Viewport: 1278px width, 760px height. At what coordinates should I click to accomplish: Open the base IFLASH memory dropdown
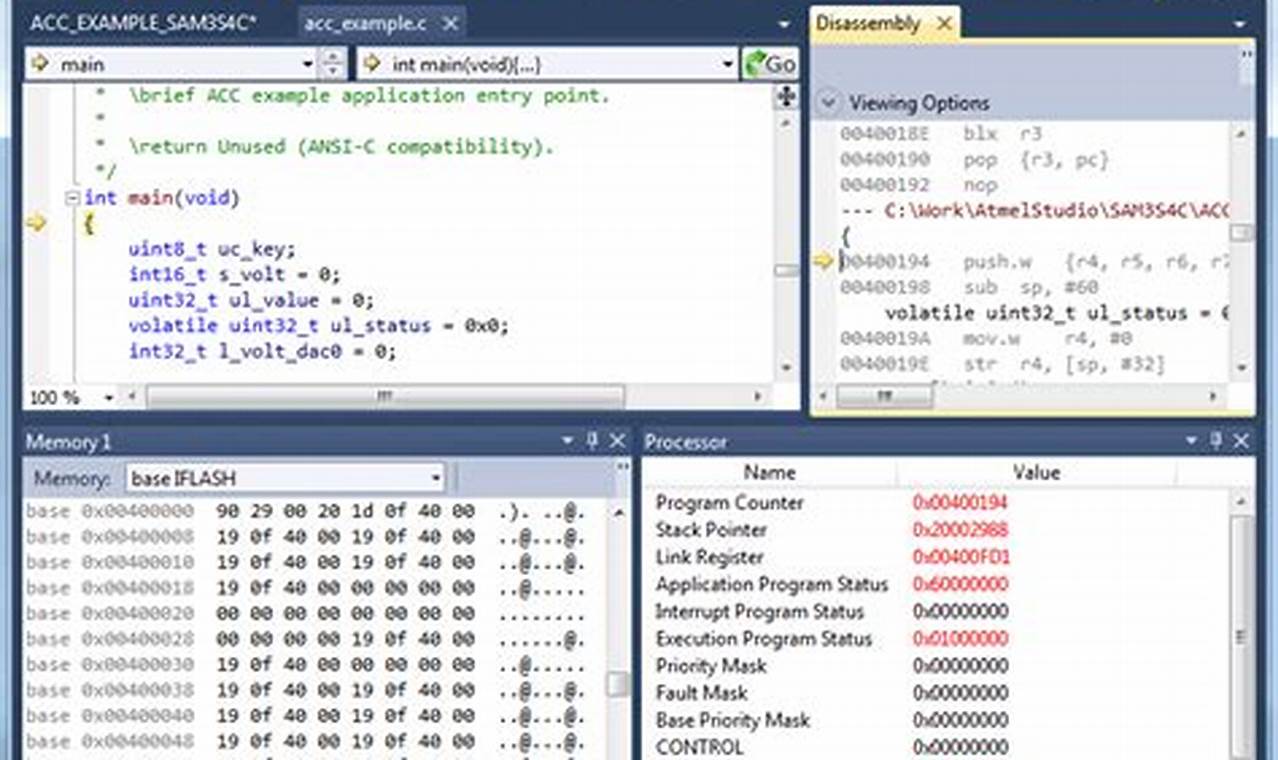[x=434, y=478]
